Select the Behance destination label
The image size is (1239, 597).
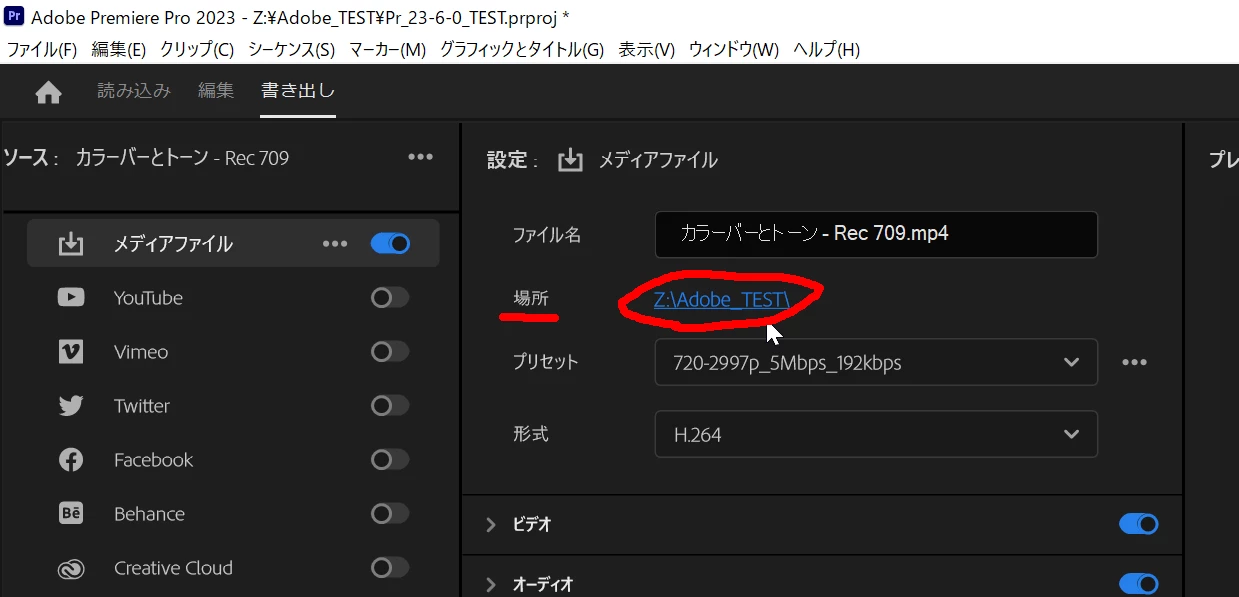pos(149,514)
